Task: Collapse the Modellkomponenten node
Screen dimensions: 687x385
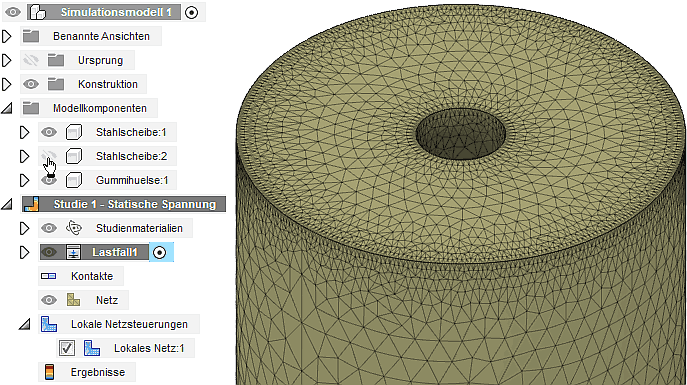Action: click(x=7, y=108)
